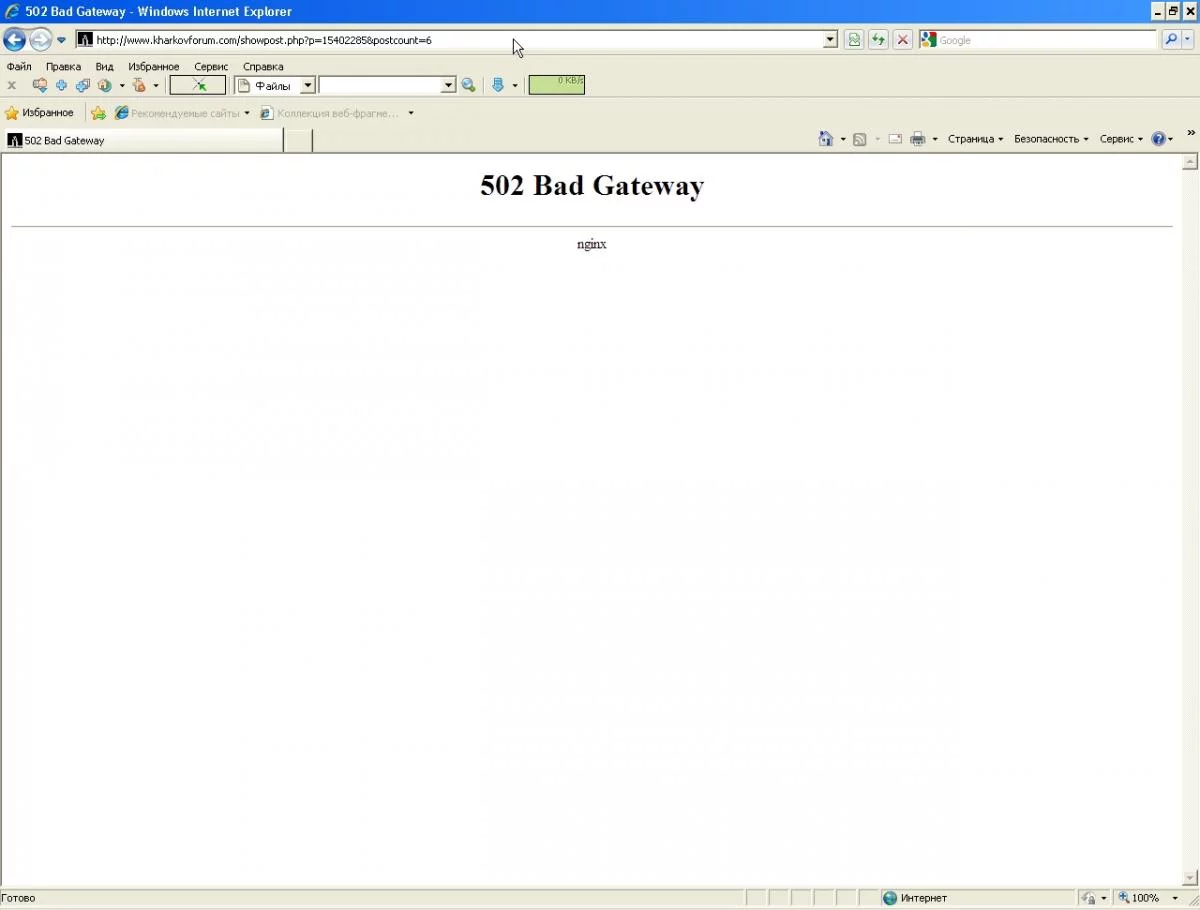Viewport: 1200px width, 910px height.
Task: Click the green arrow drop target button
Action: coord(198,86)
